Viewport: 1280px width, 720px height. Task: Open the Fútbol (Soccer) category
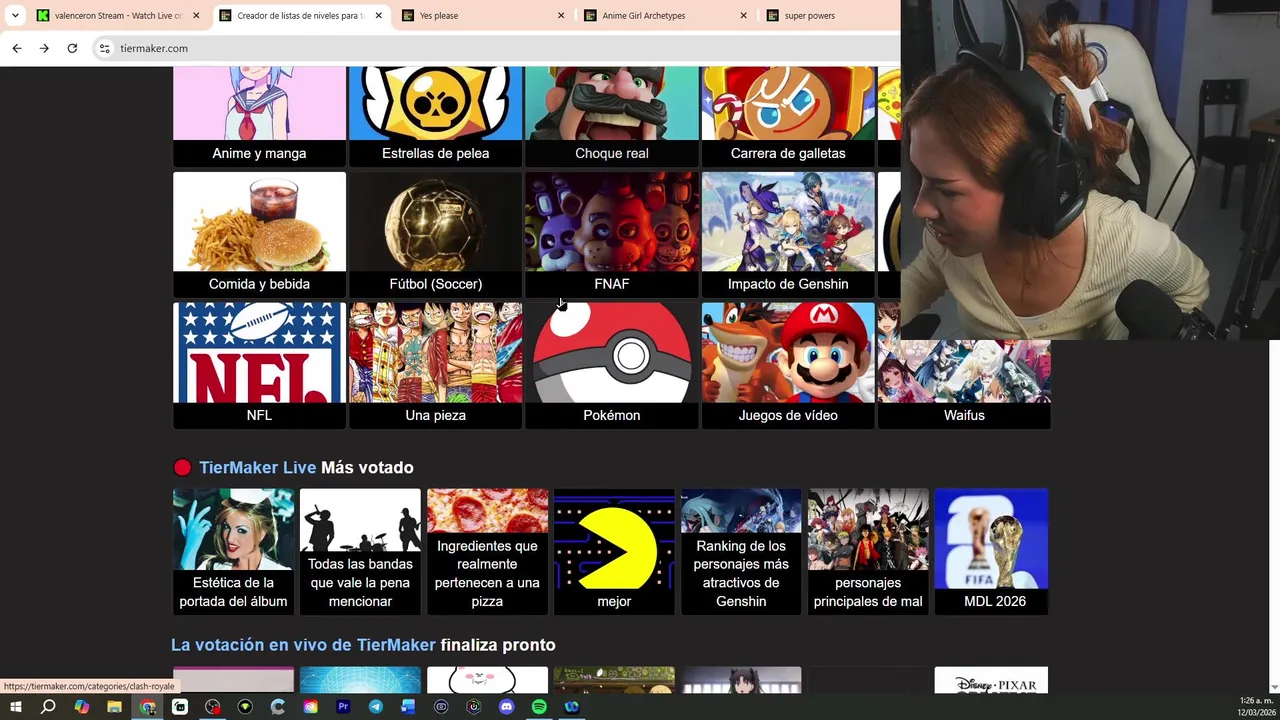click(x=435, y=235)
